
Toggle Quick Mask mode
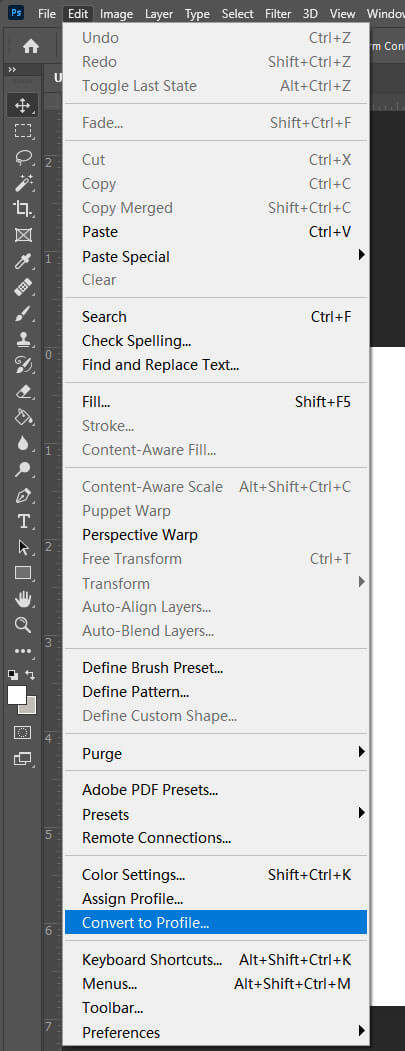[23, 733]
